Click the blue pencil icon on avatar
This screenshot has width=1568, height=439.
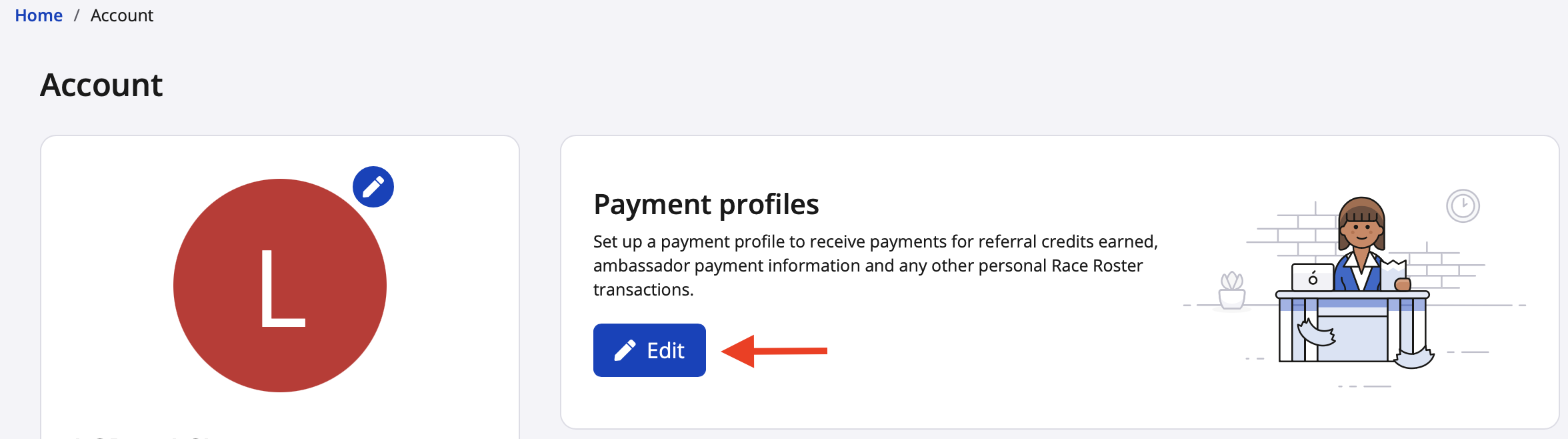[x=373, y=187]
